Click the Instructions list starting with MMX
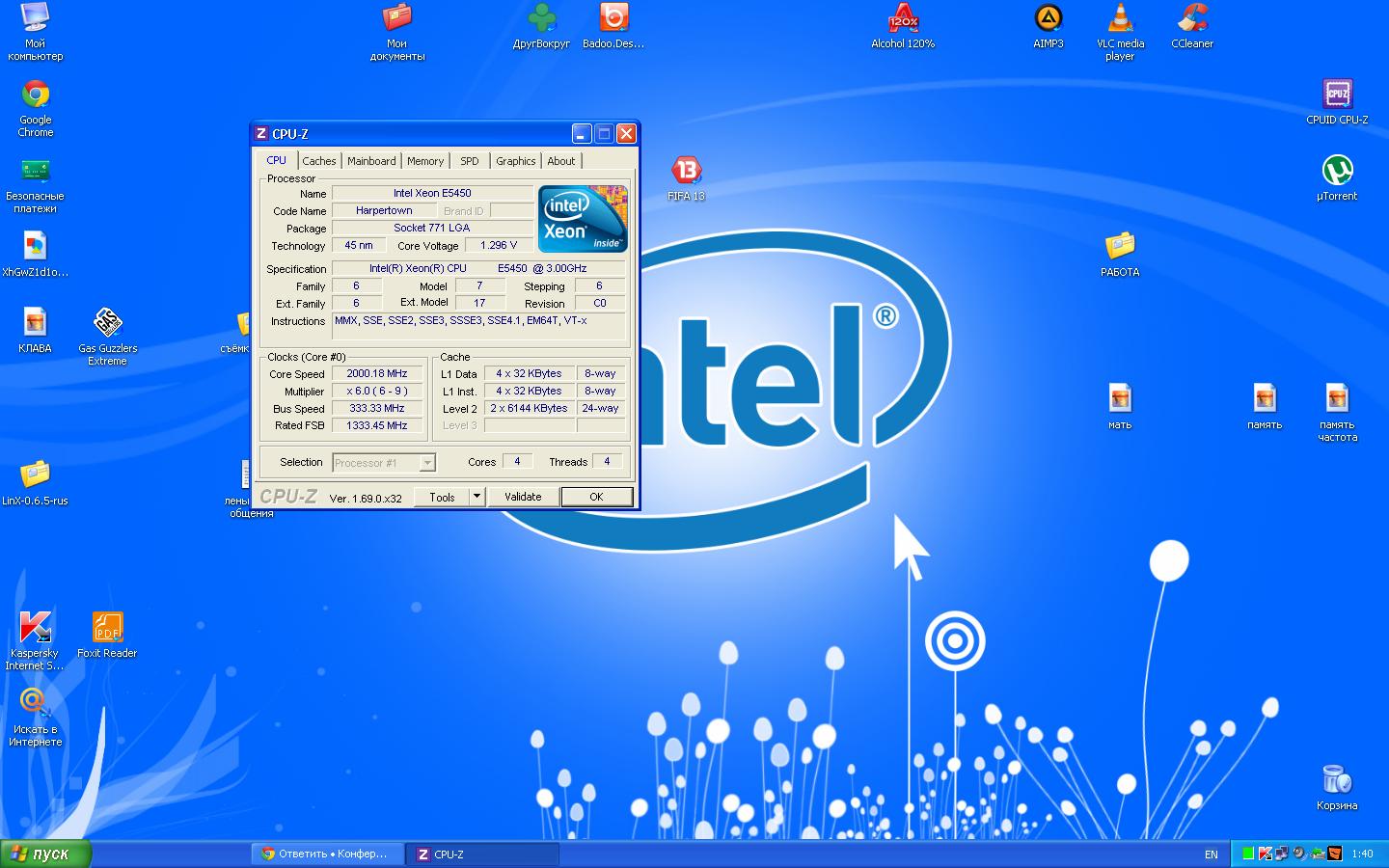Viewport: 1389px width, 868px height. (479, 326)
